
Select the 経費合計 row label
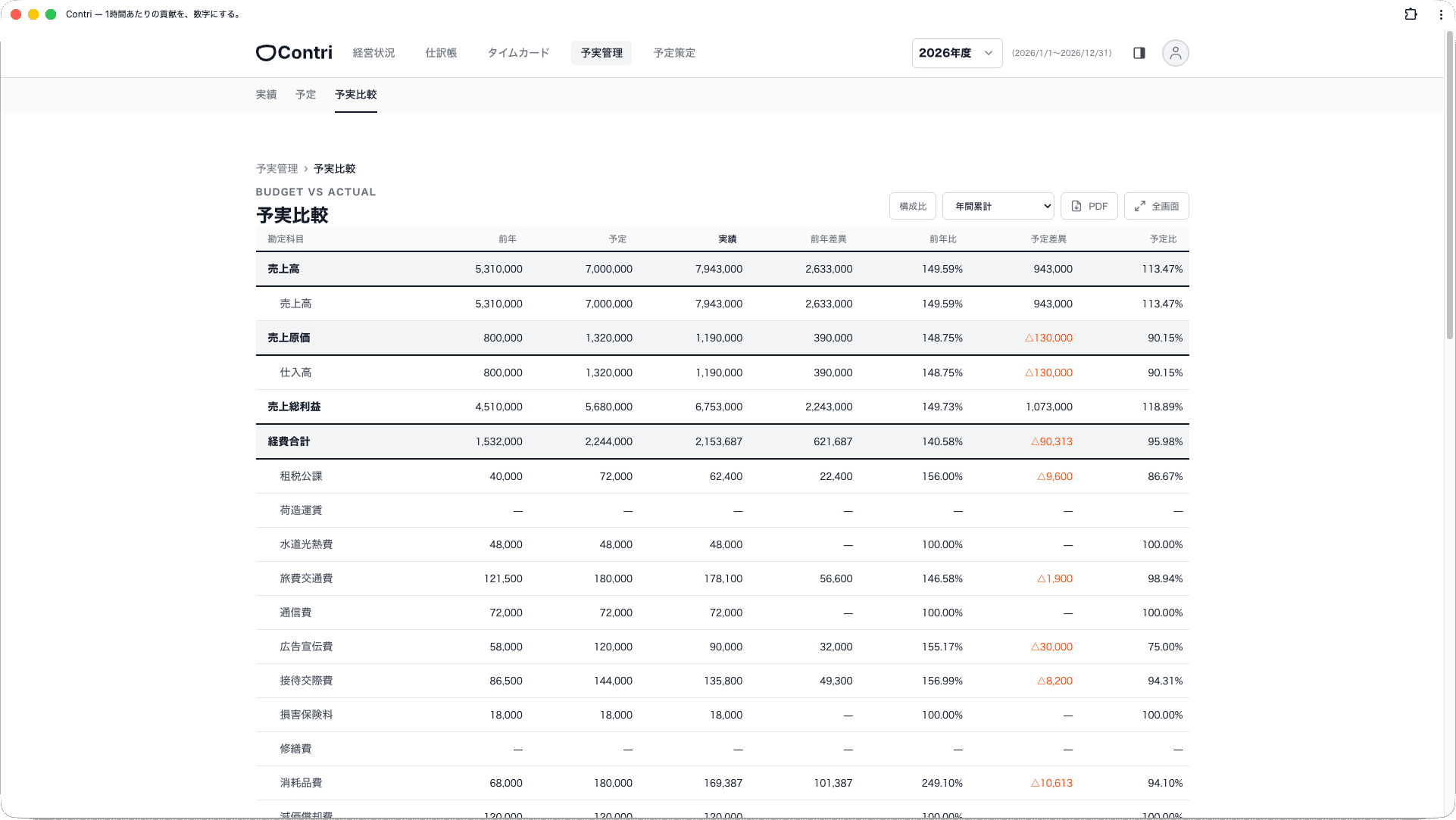289,441
